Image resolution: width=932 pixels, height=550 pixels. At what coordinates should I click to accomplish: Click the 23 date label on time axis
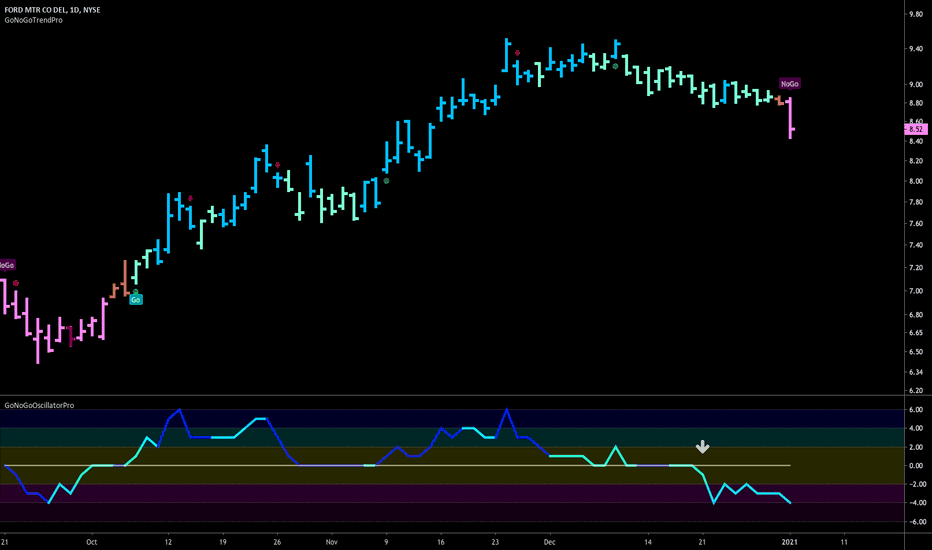495,542
